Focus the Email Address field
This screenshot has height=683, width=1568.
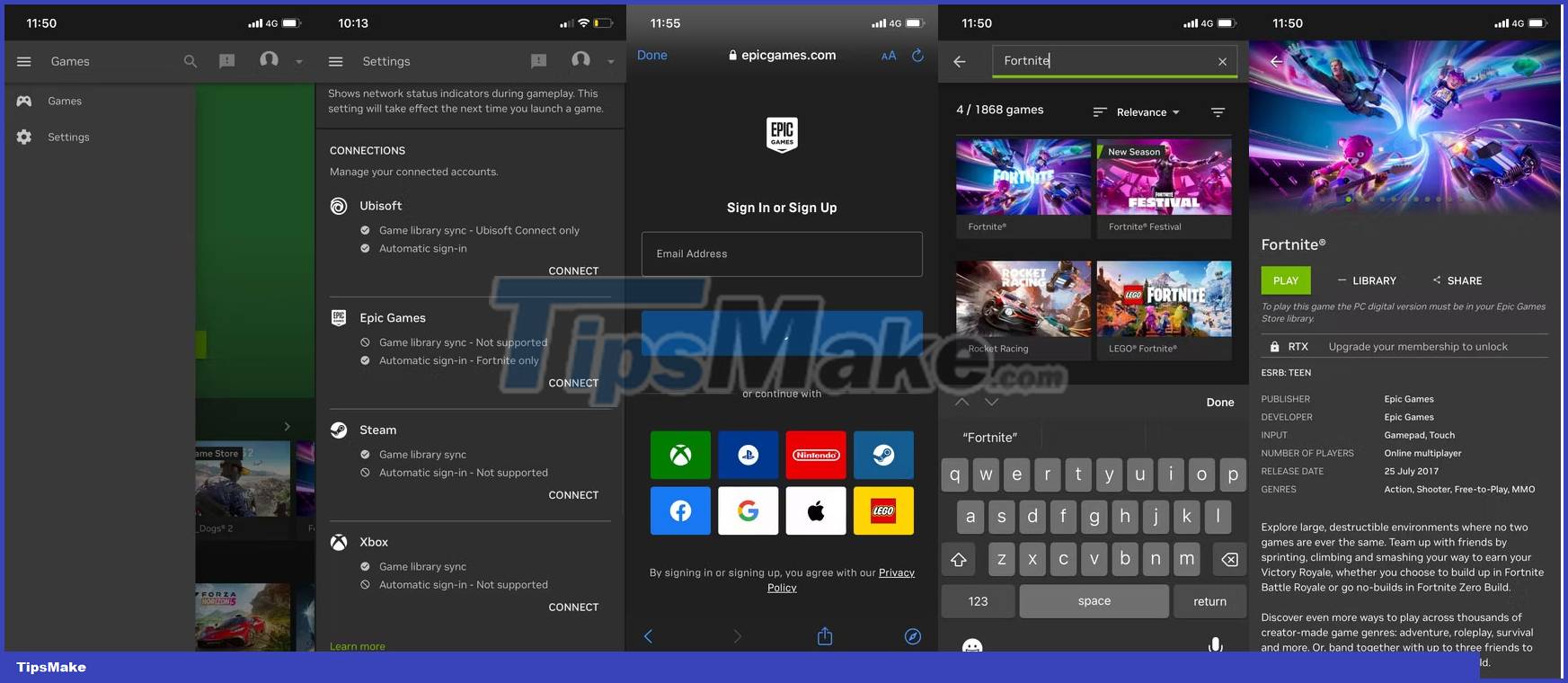(782, 254)
